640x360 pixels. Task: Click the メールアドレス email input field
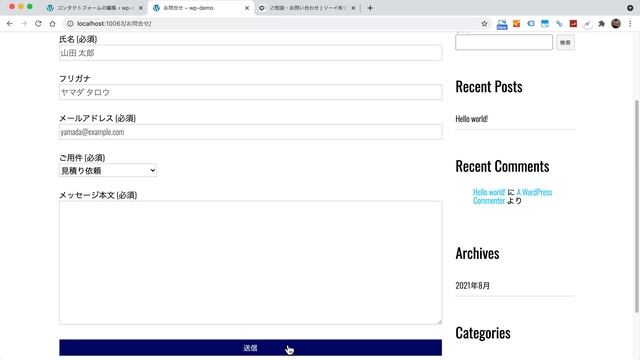[x=250, y=132]
